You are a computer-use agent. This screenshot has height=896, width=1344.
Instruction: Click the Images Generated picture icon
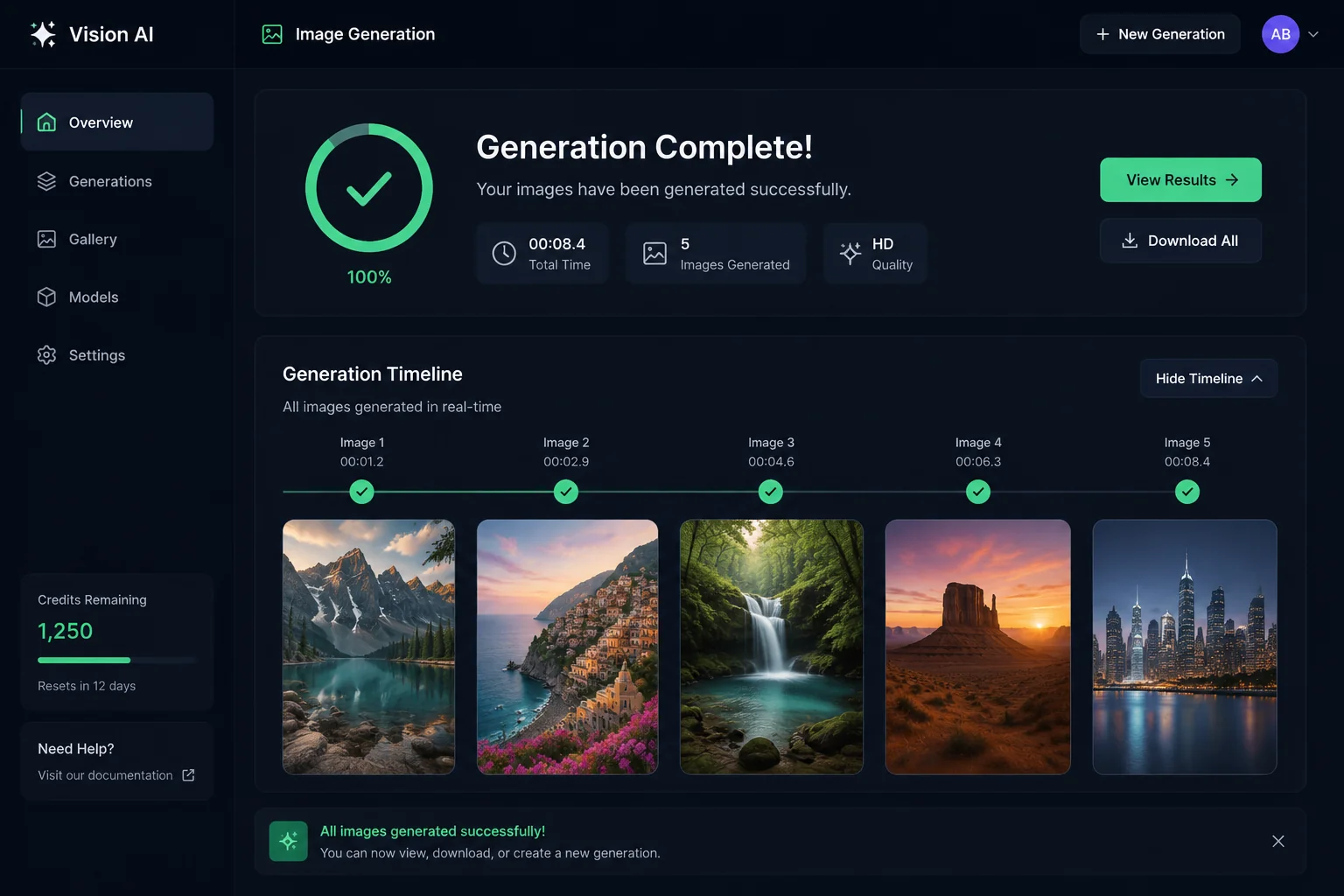654,253
